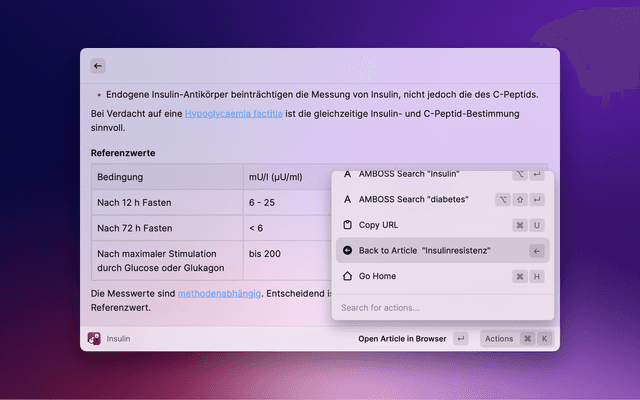The image size is (640, 400).
Task: Open the Hypoglycaemia factitia link
Action: coord(233,115)
